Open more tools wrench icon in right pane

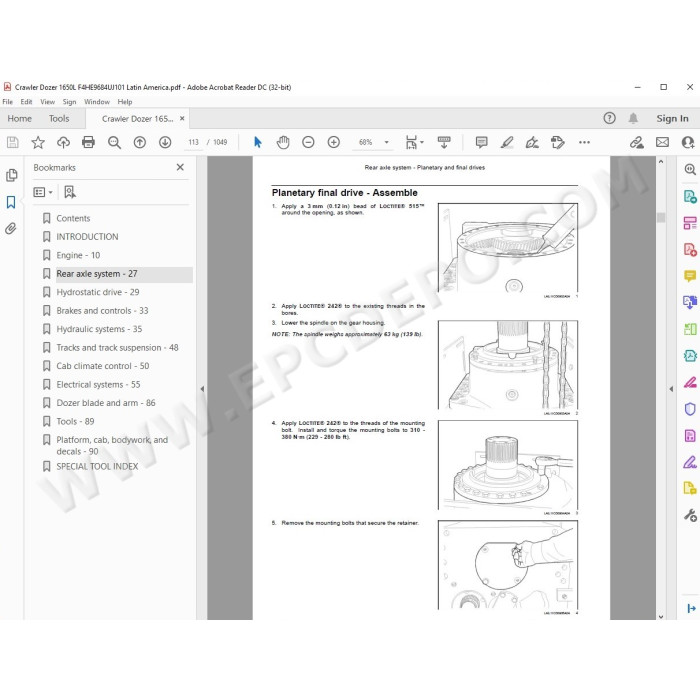point(690,516)
